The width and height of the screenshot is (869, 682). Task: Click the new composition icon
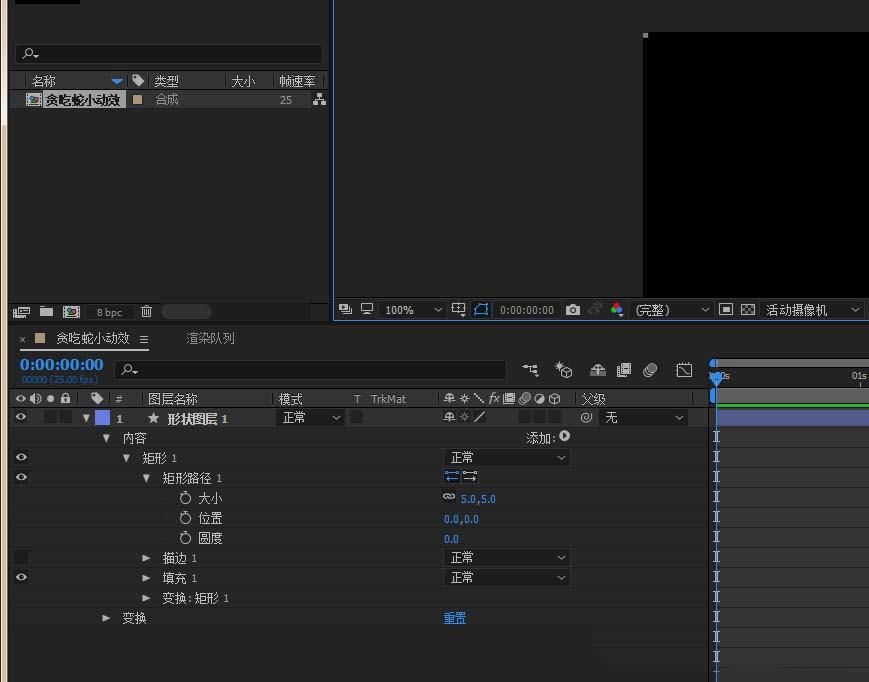point(71,312)
